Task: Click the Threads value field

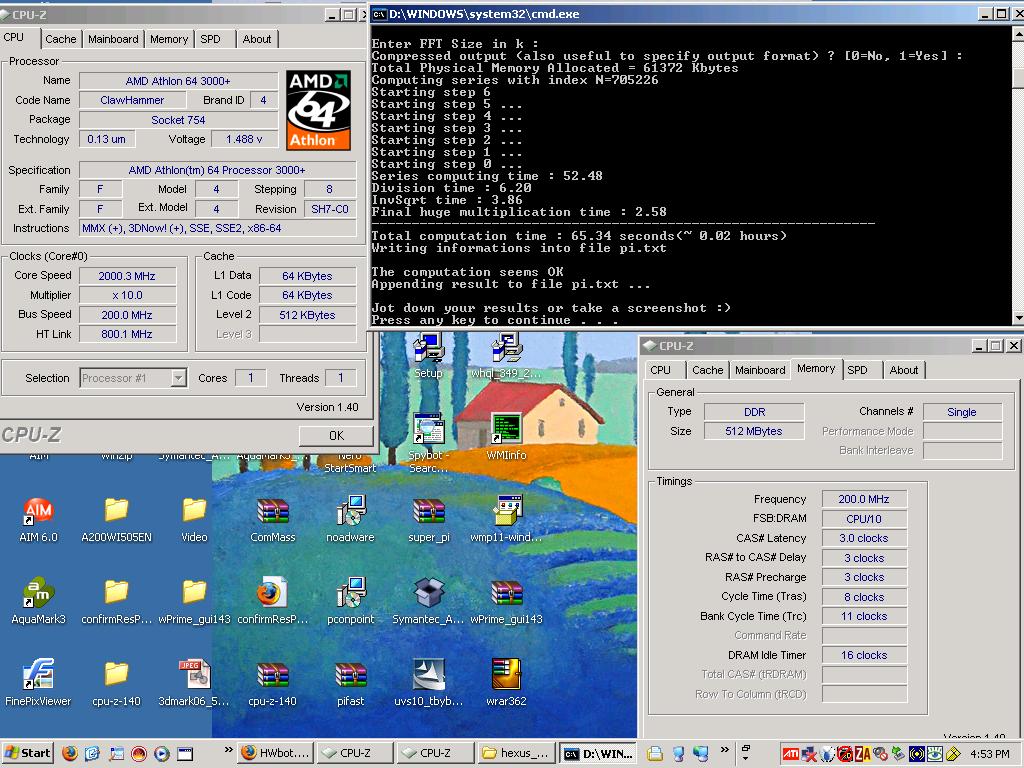Action: tap(340, 378)
